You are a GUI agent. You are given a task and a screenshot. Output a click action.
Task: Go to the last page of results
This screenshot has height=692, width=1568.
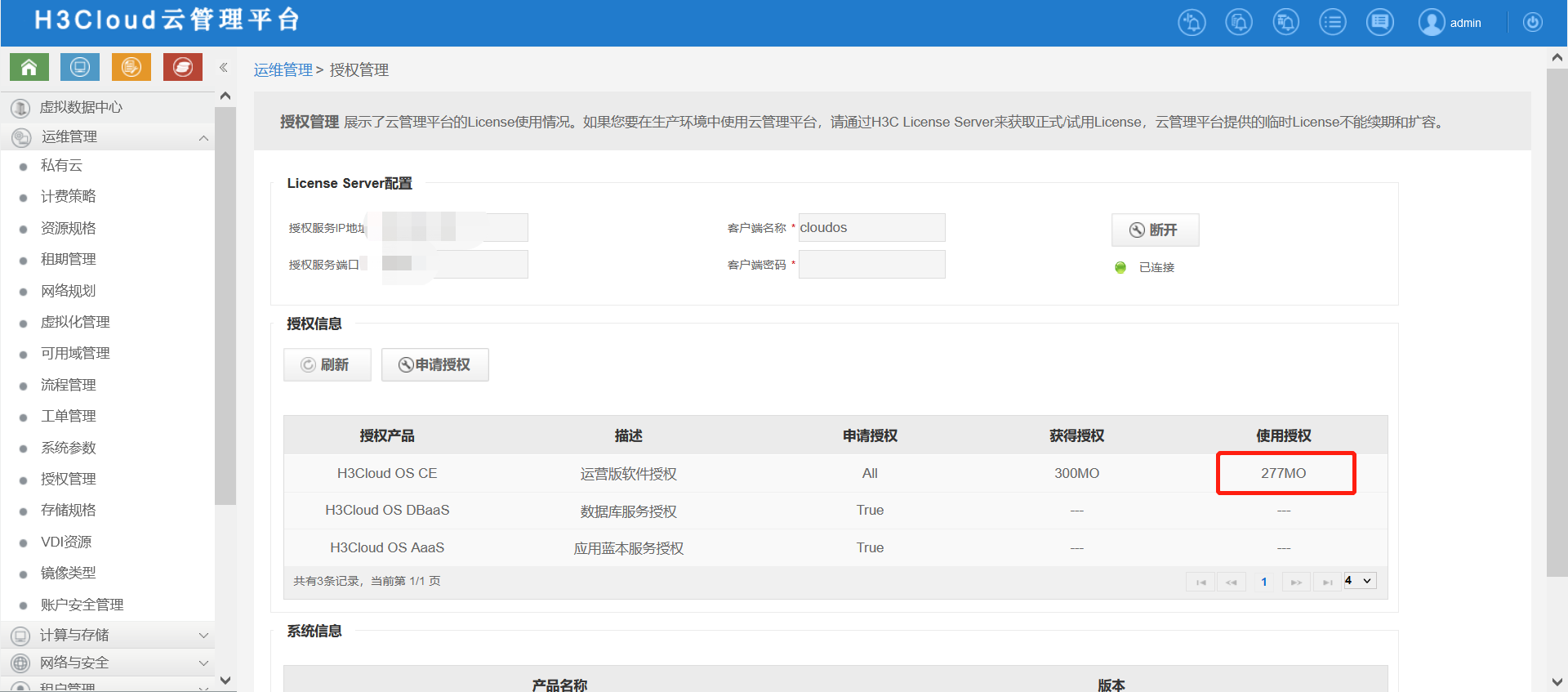1327,582
